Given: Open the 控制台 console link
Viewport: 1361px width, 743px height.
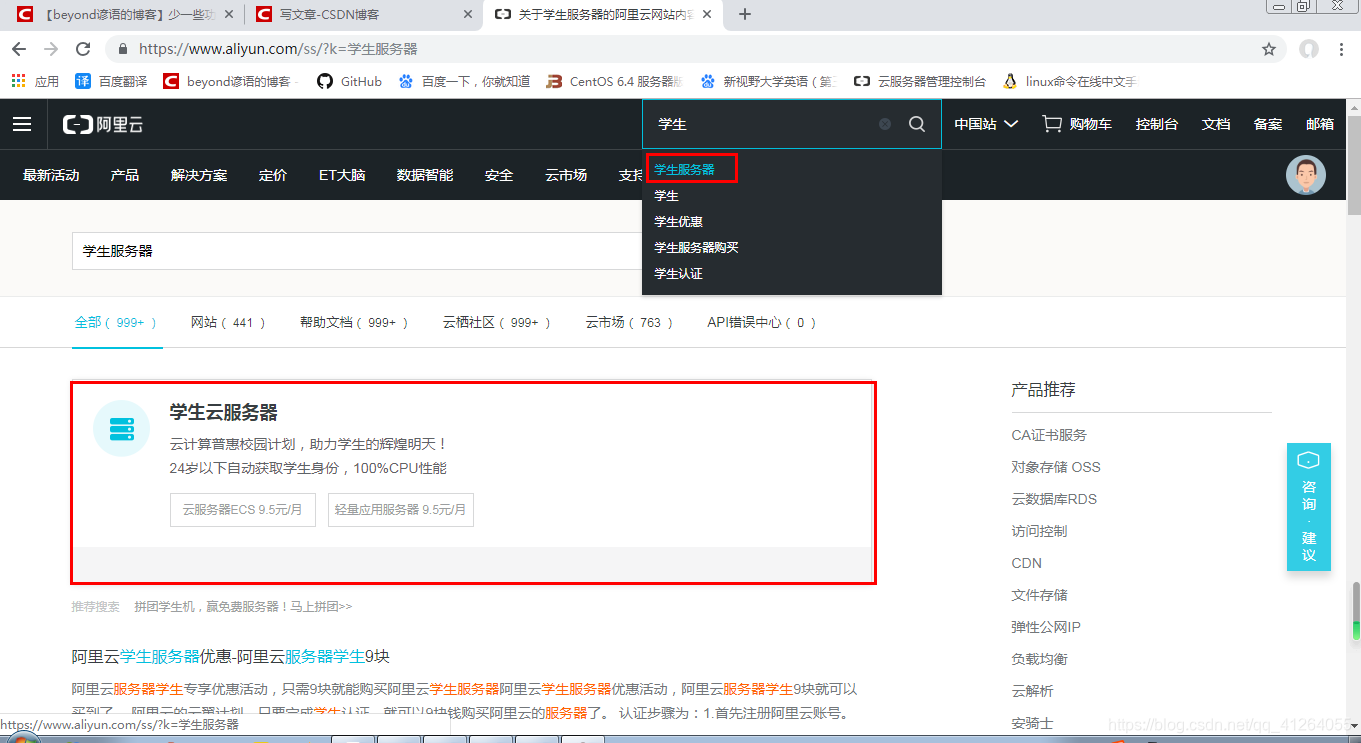Looking at the screenshot, I should [1157, 124].
